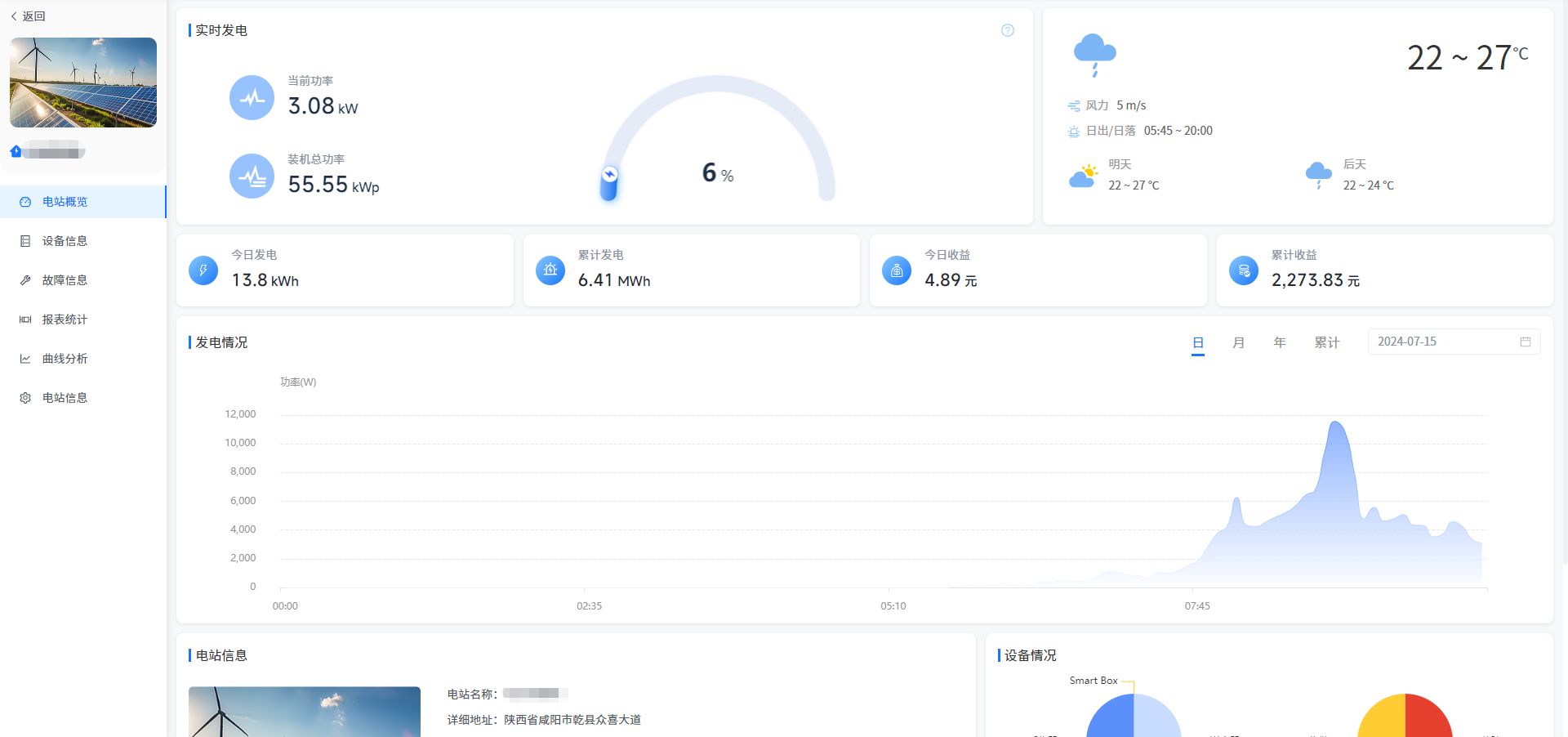
Task: Show 累计 generation tab
Action: [1326, 343]
